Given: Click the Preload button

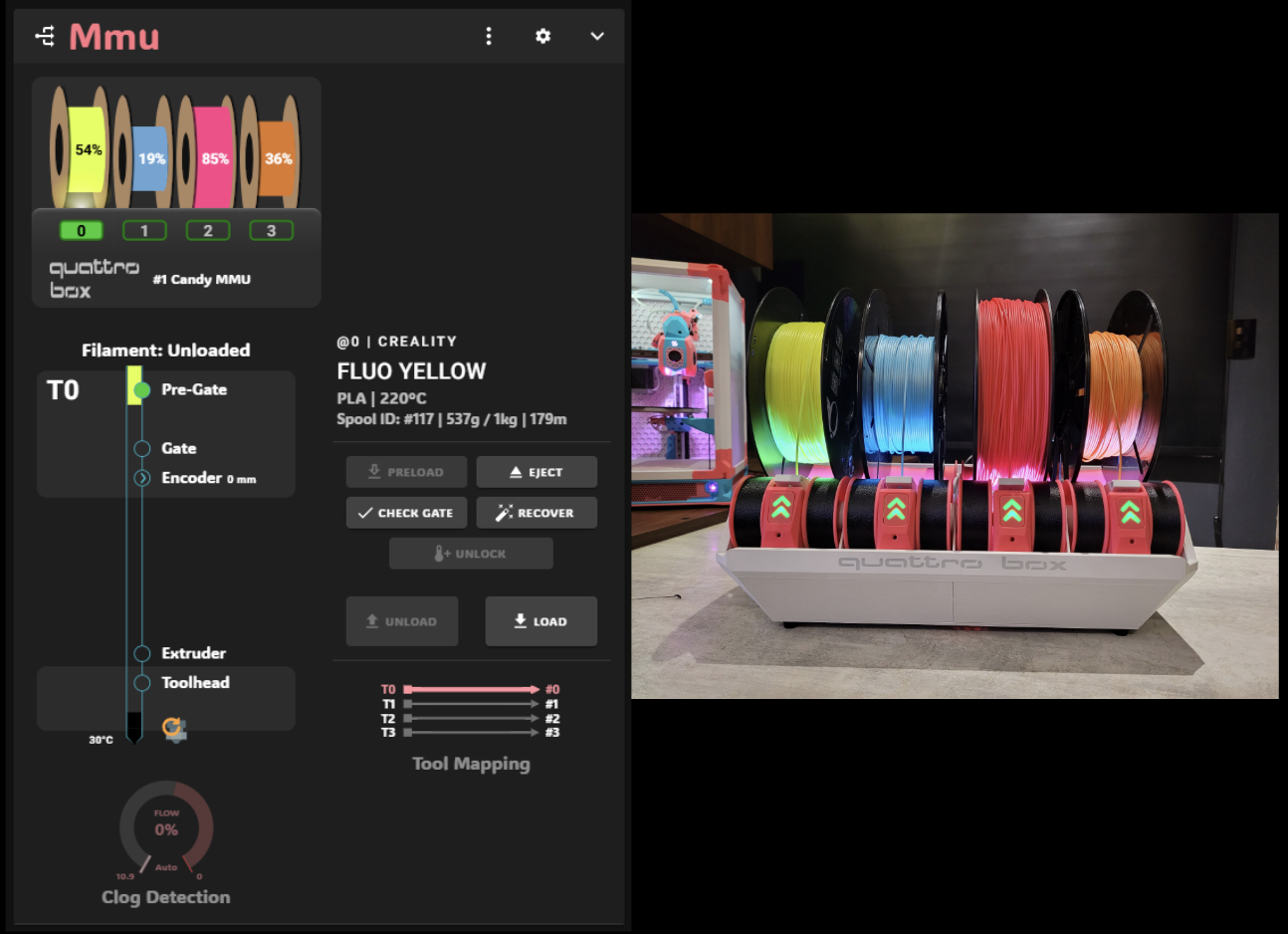Looking at the screenshot, I should point(406,472).
